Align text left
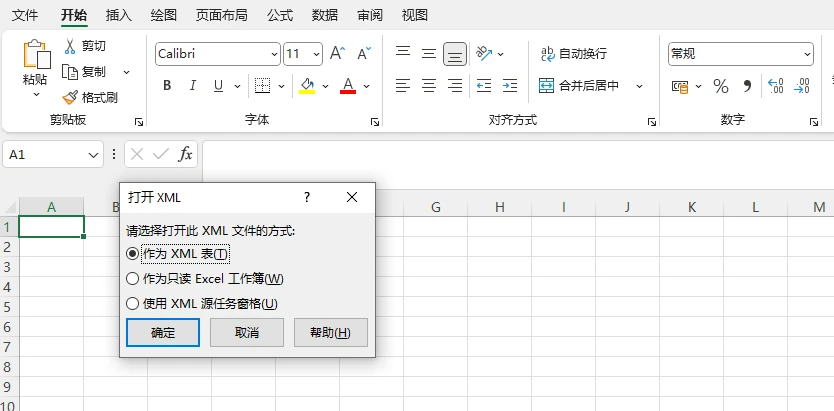Screen dimensions: 834x411 coord(403,86)
